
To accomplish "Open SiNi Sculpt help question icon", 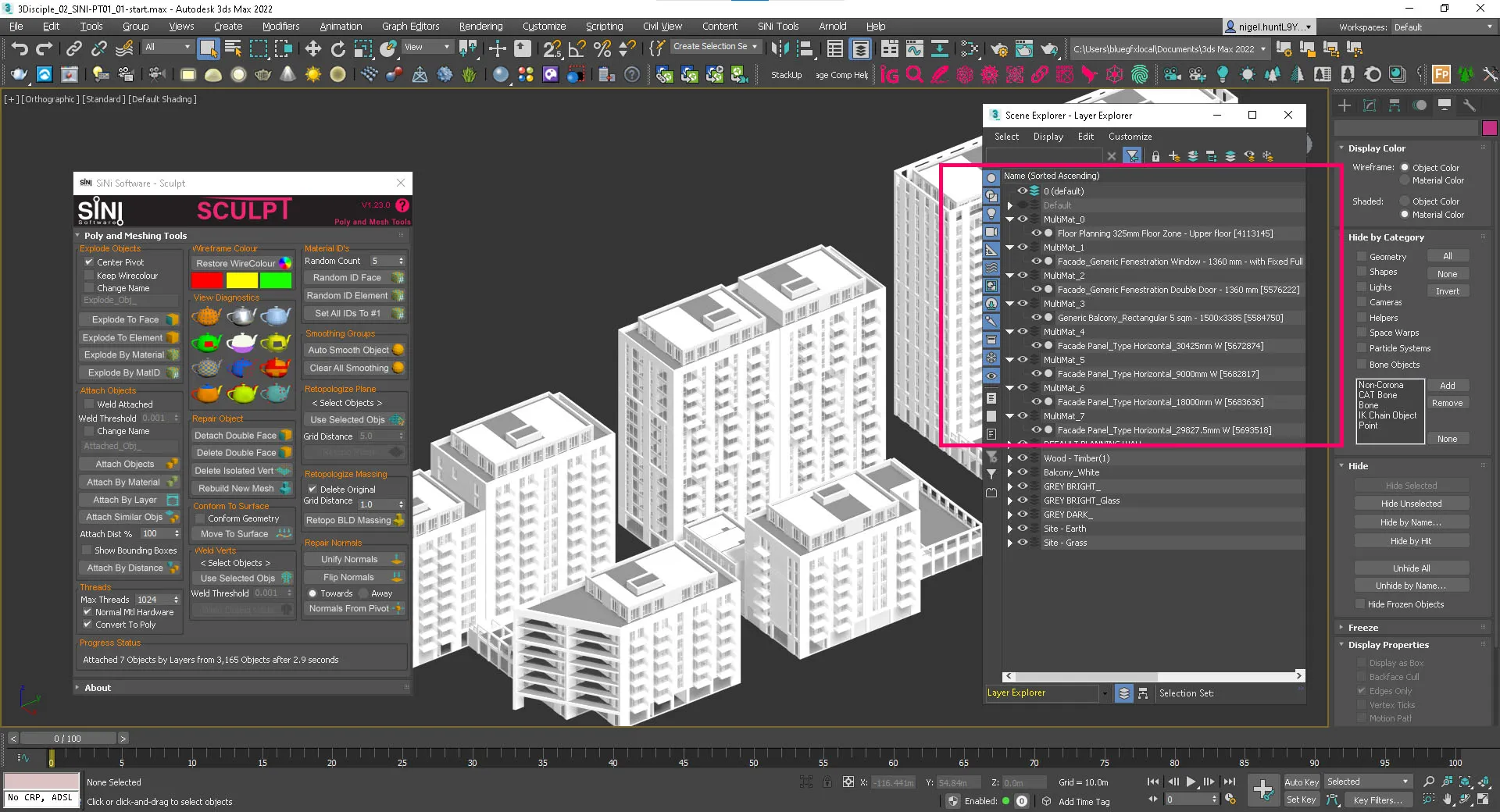I will click(x=402, y=205).
